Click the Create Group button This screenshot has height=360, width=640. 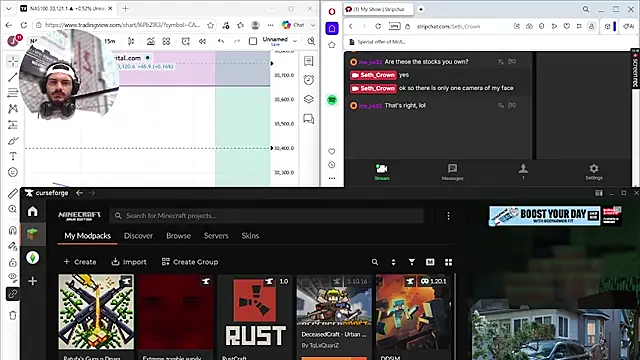point(190,262)
